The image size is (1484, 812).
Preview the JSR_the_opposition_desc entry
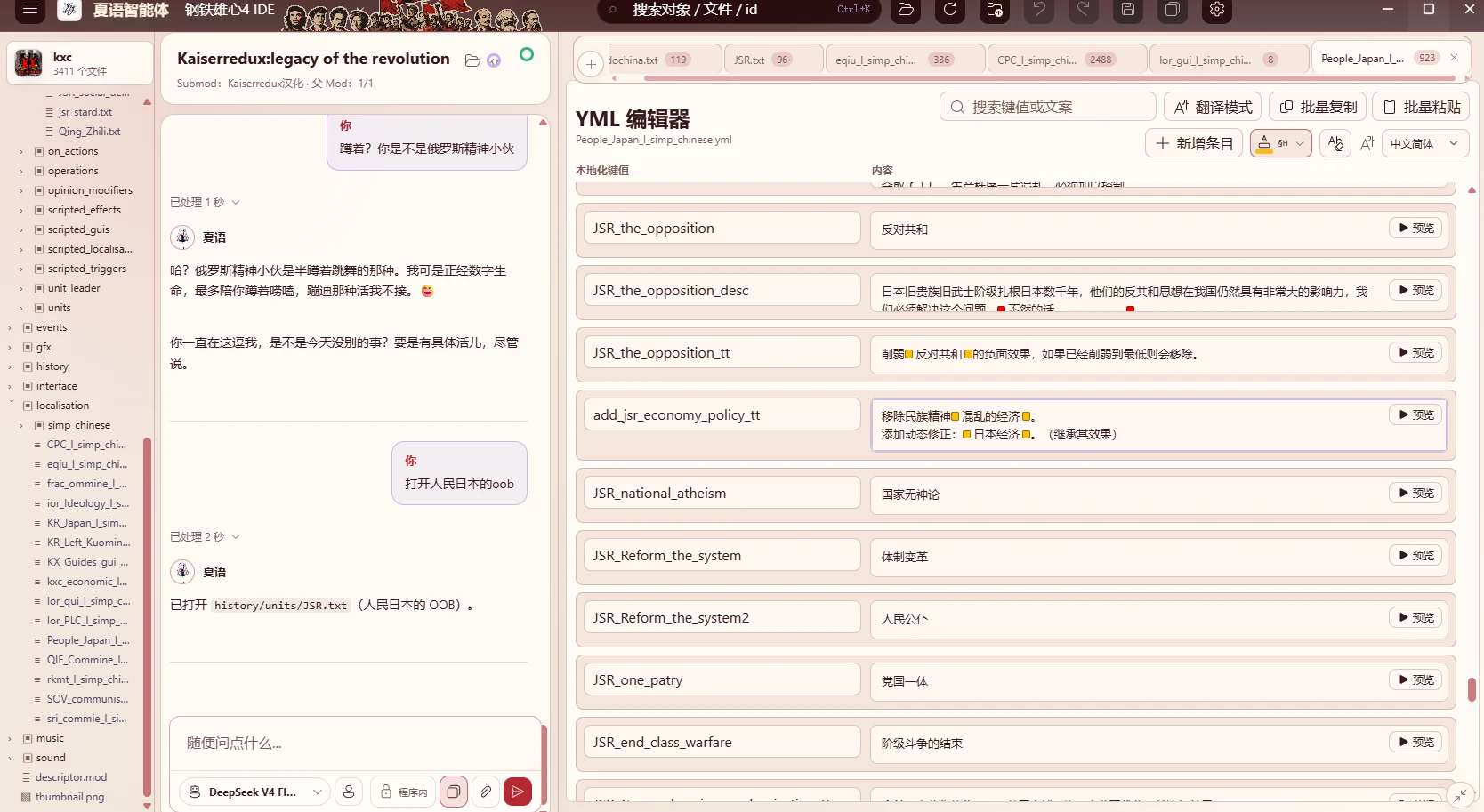coord(1415,291)
